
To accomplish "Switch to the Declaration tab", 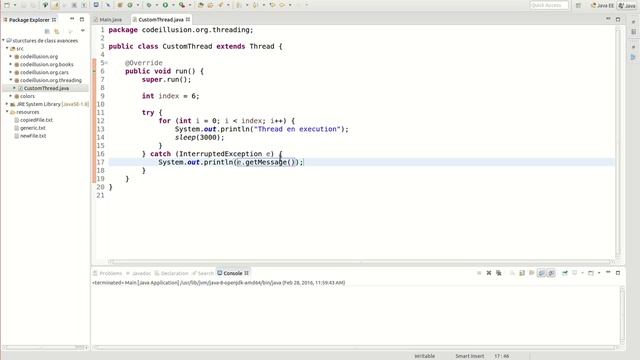I will click(171, 273).
